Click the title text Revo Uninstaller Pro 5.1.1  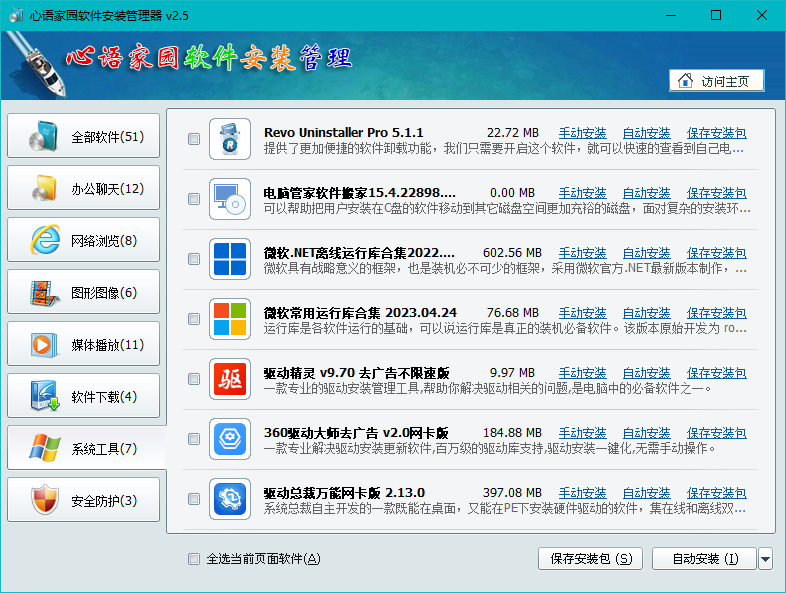point(343,133)
